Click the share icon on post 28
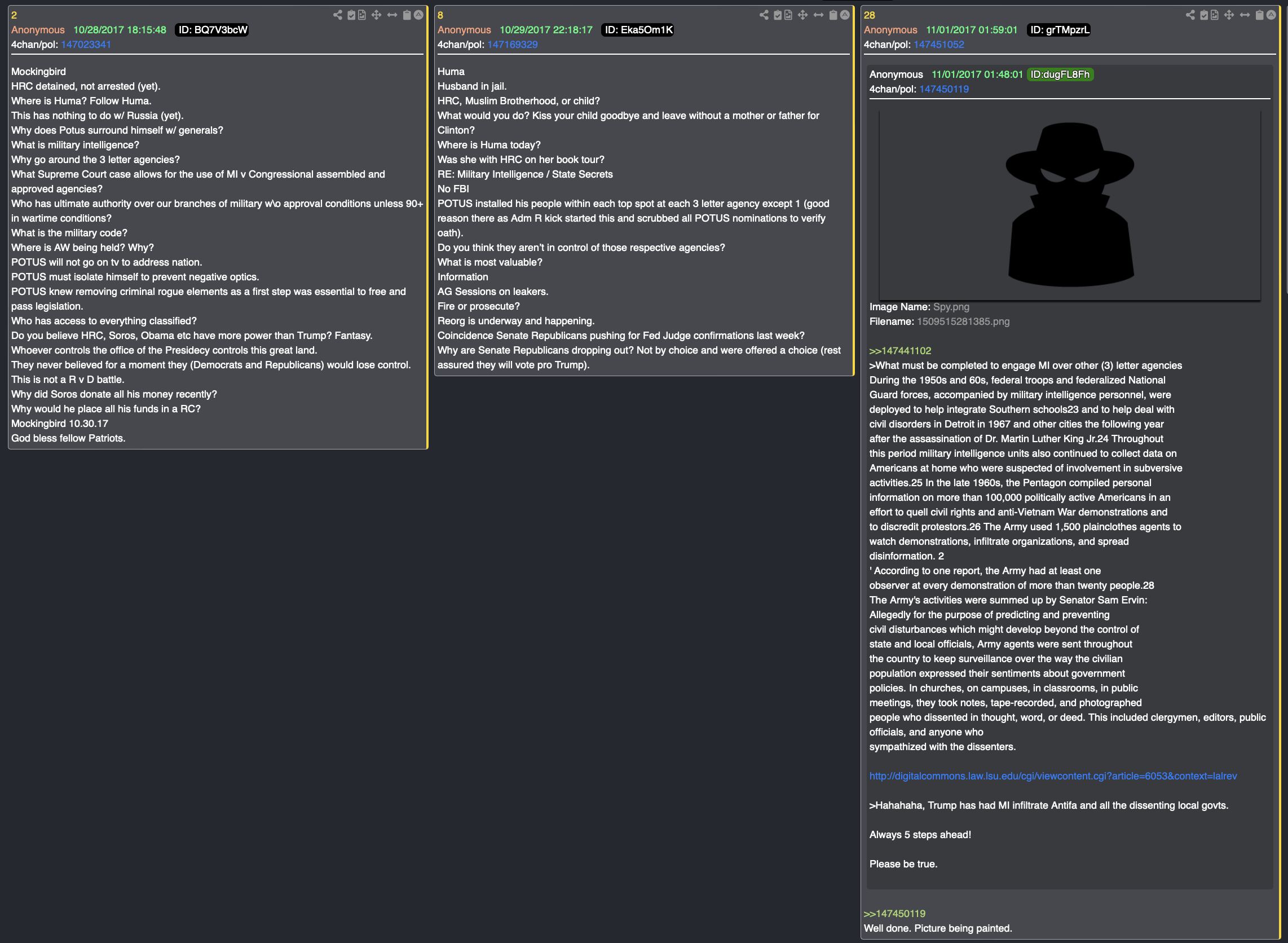 [x=1190, y=15]
